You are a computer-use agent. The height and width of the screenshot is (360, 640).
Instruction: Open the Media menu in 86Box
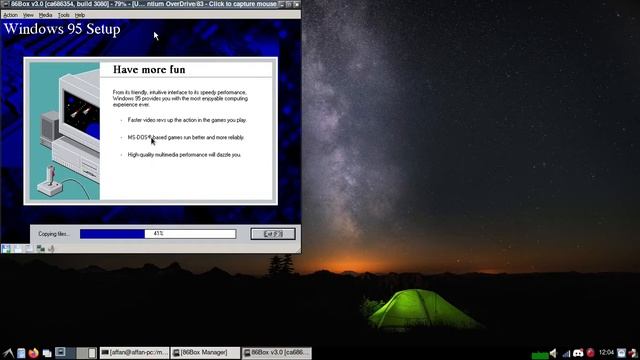(45, 15)
